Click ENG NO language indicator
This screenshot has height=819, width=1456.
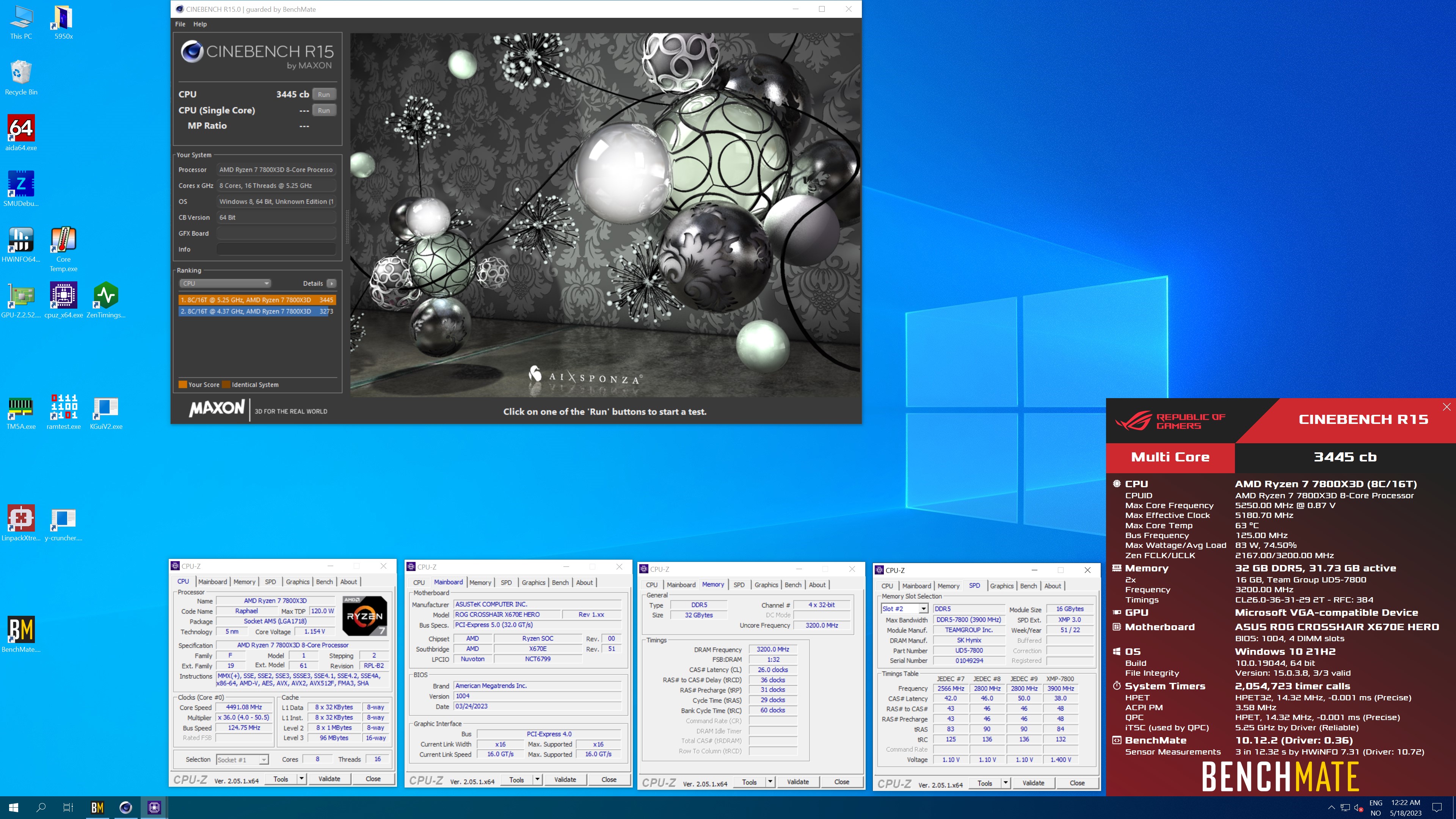pos(1376,808)
